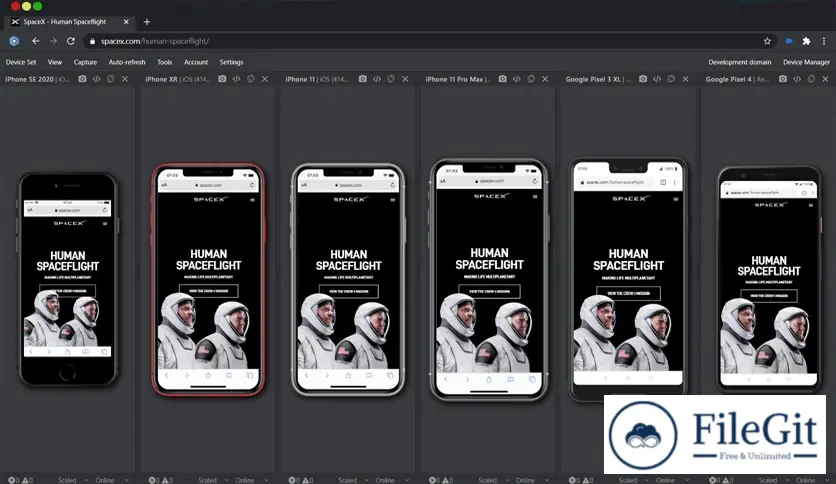This screenshot has width=836, height=484.
Task: Rotate the Google Pixel 4 device
Action: [x=811, y=79]
